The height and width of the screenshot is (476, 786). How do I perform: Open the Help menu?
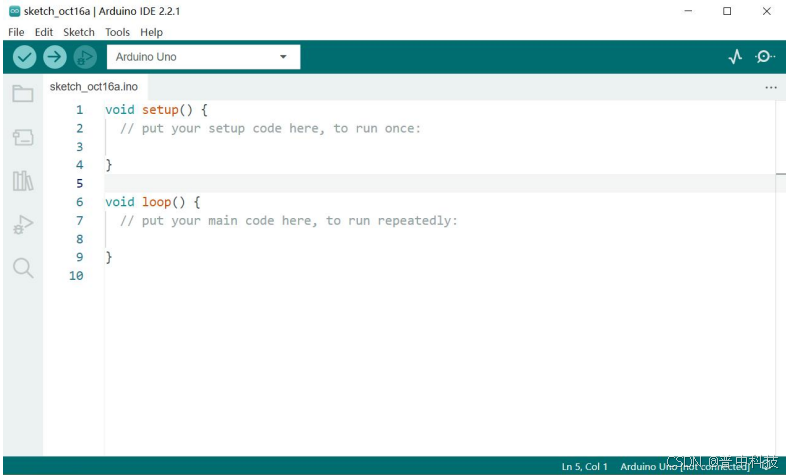(151, 32)
